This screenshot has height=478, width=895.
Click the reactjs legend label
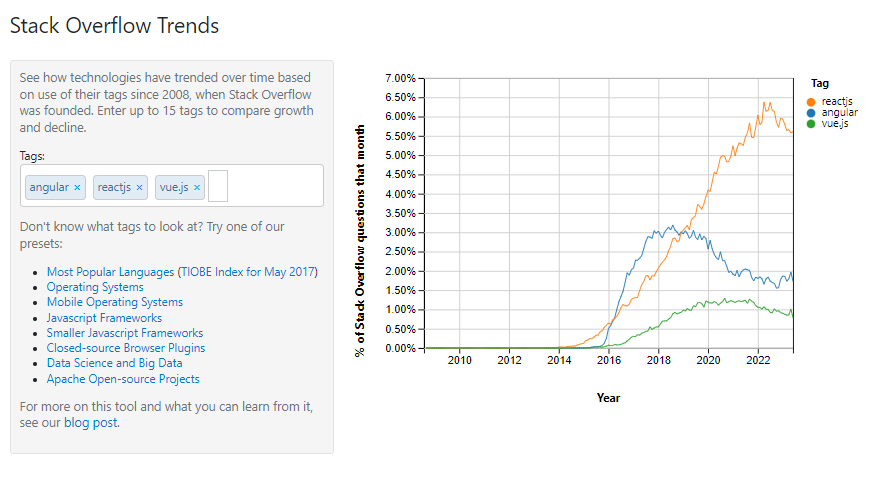click(x=836, y=102)
